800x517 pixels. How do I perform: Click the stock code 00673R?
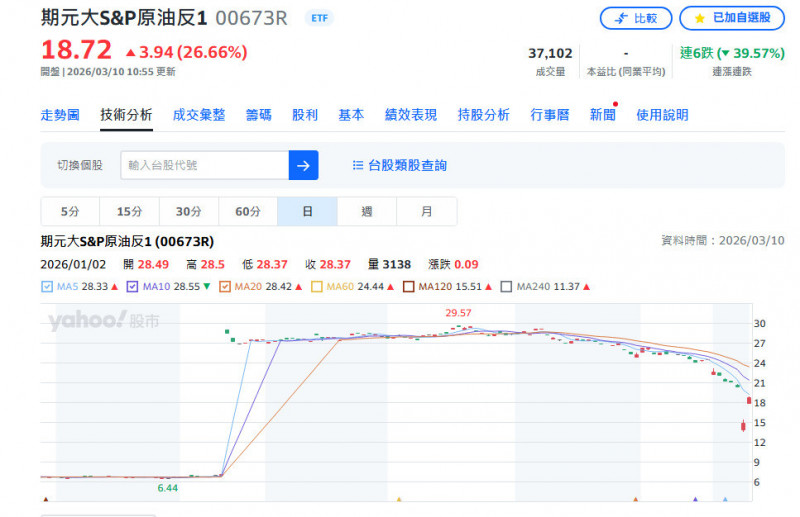252,18
